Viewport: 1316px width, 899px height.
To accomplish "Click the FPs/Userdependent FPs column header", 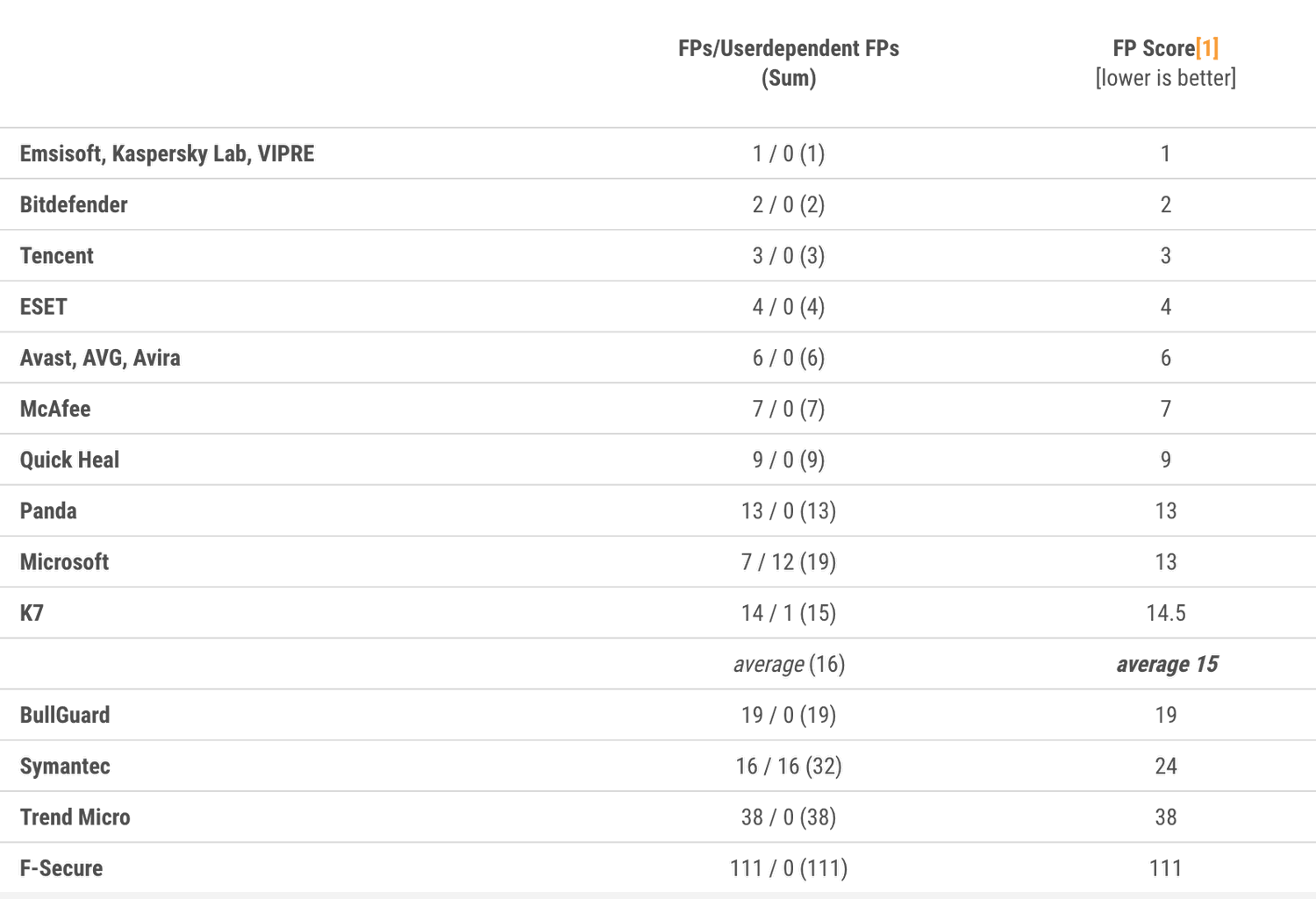I will [788, 48].
